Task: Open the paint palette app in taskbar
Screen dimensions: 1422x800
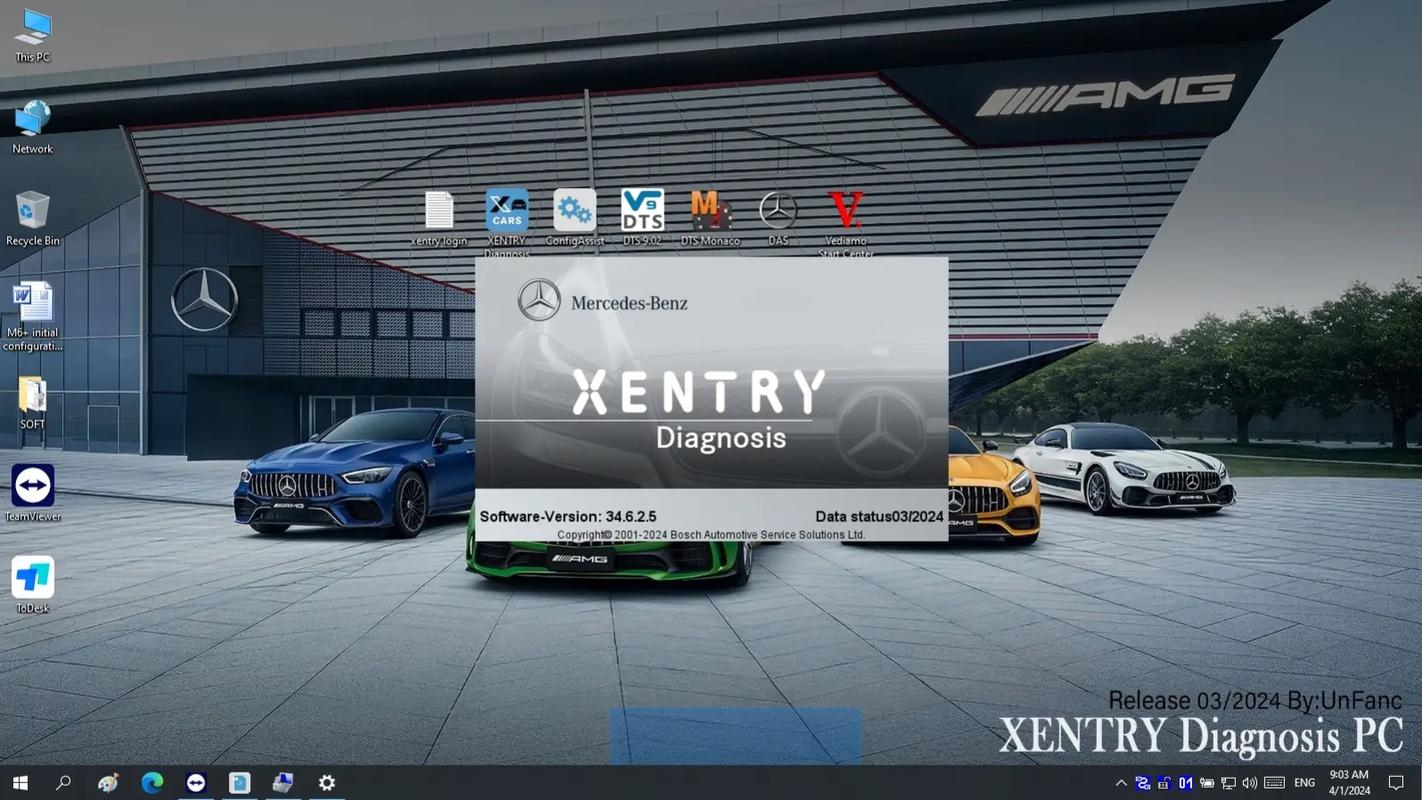Action: (108, 783)
